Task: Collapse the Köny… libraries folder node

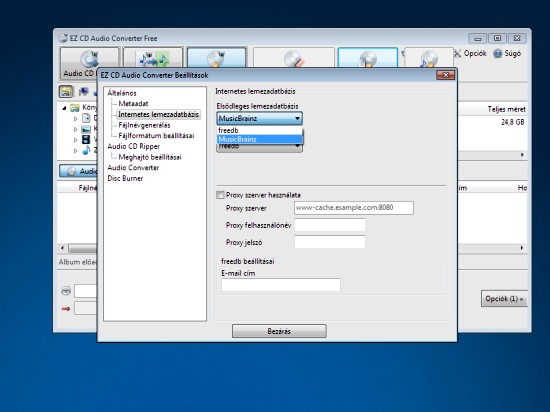Action: 64,108
